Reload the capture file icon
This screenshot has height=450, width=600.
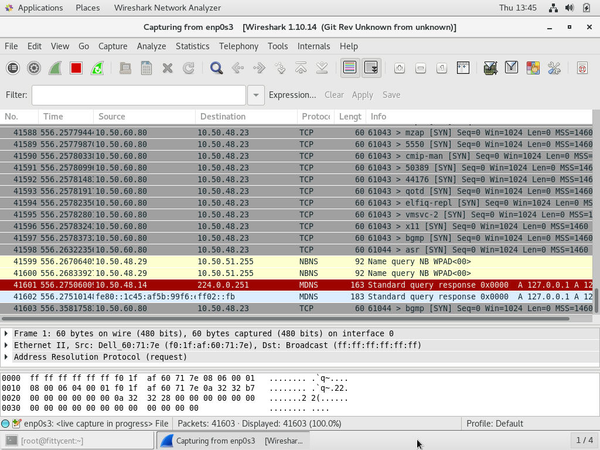(x=188, y=68)
